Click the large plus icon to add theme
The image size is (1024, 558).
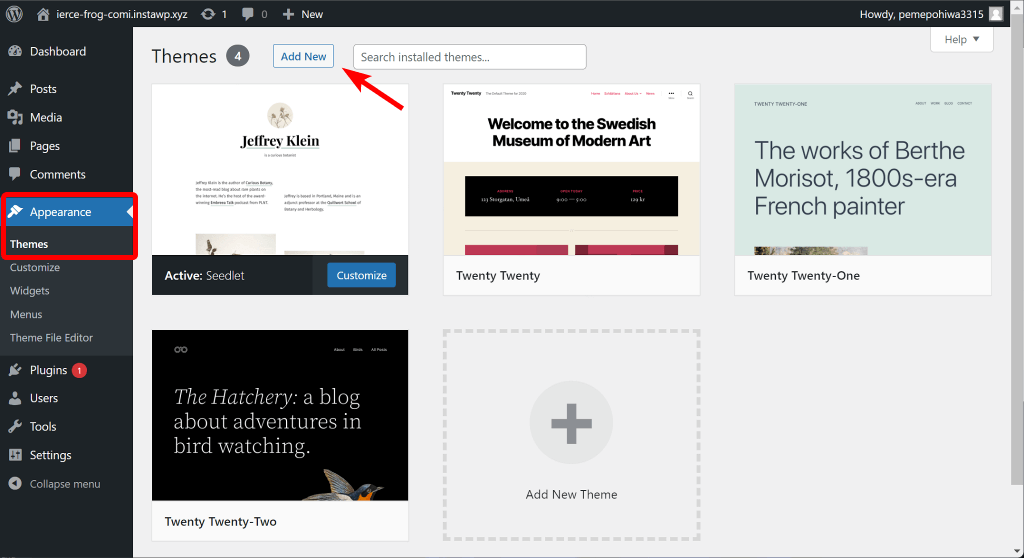[x=571, y=423]
